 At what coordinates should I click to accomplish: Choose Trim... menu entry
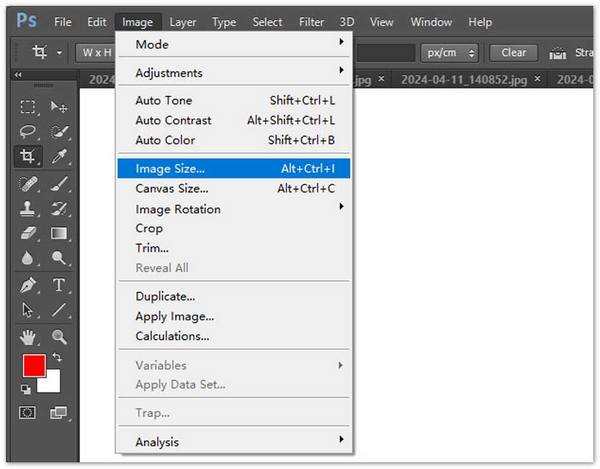click(x=233, y=248)
